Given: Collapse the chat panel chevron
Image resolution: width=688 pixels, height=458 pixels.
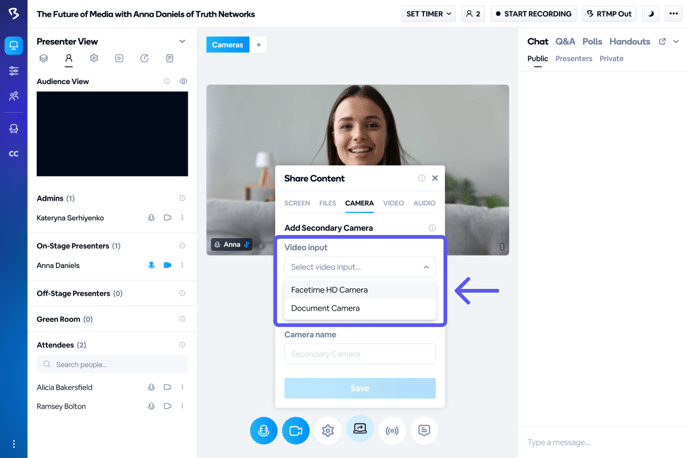Looking at the screenshot, I should [x=676, y=41].
